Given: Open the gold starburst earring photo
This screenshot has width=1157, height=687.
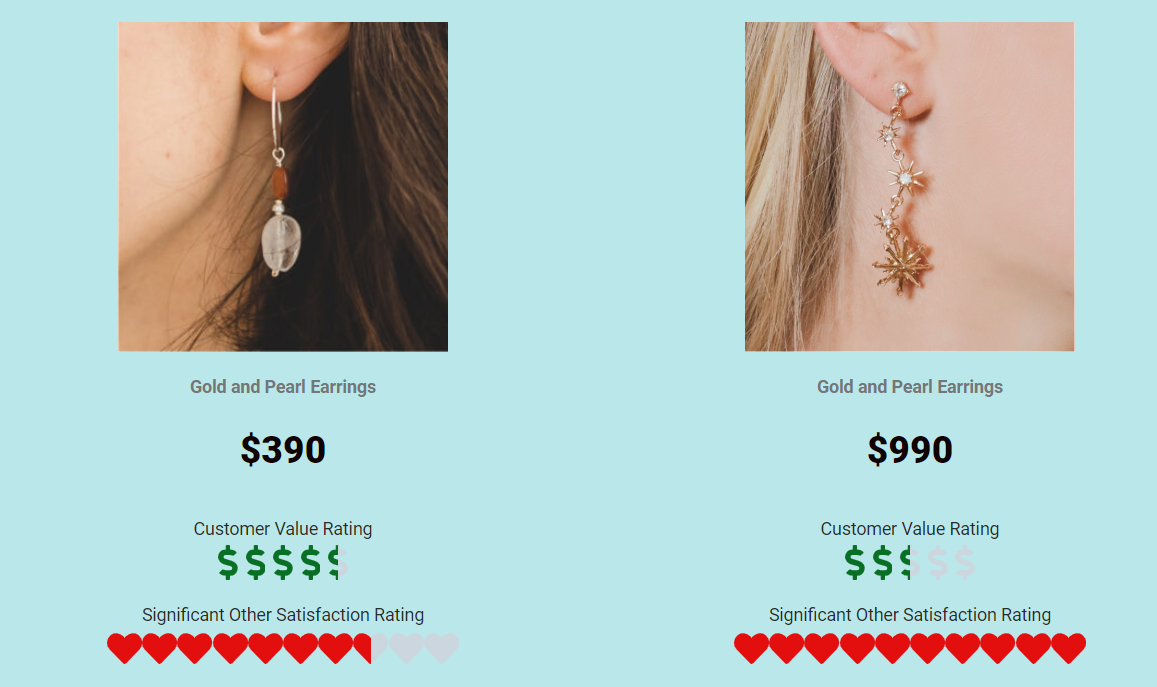Looking at the screenshot, I should click(909, 187).
